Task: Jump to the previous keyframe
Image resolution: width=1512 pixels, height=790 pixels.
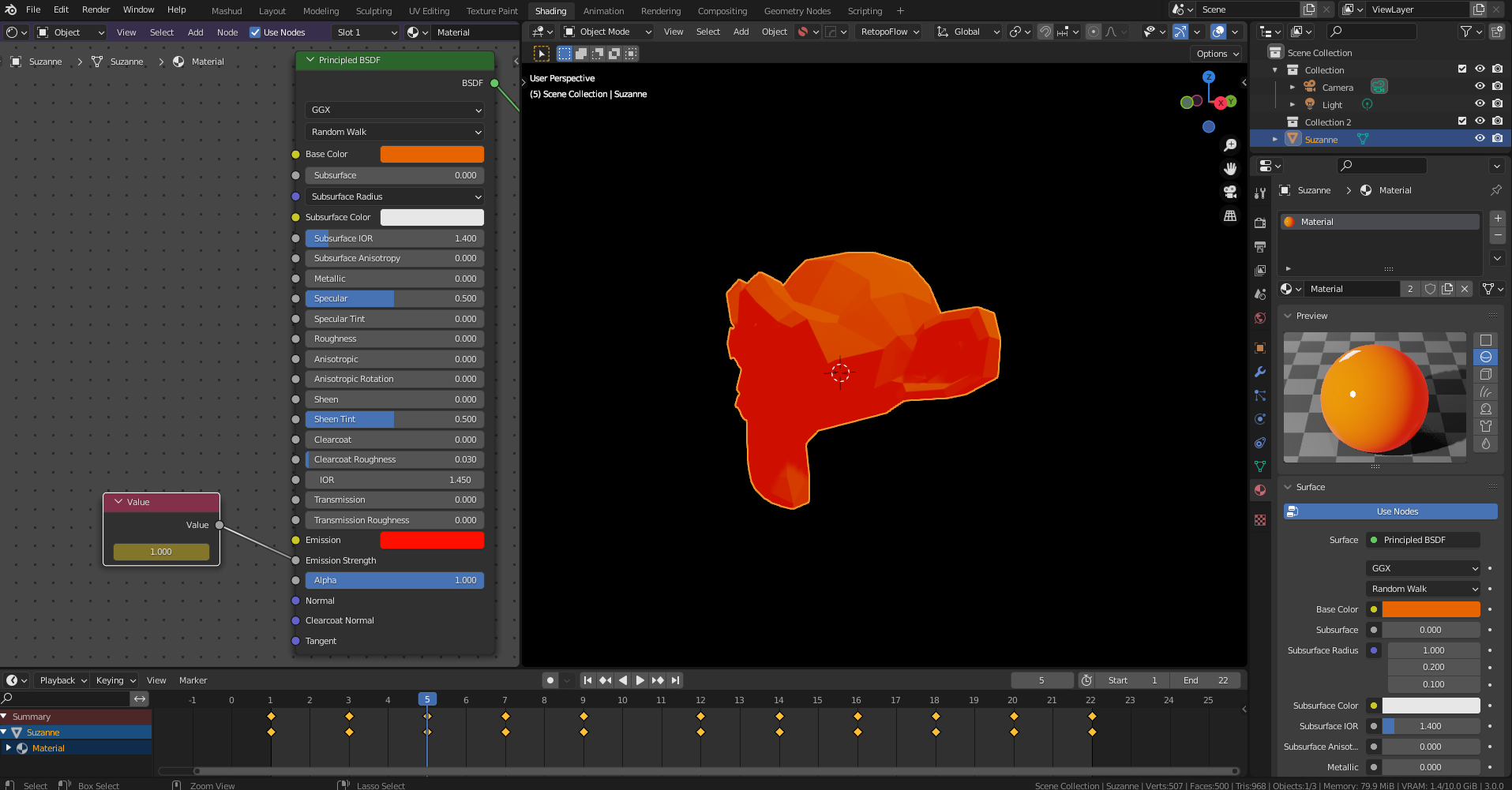Action: tap(606, 680)
